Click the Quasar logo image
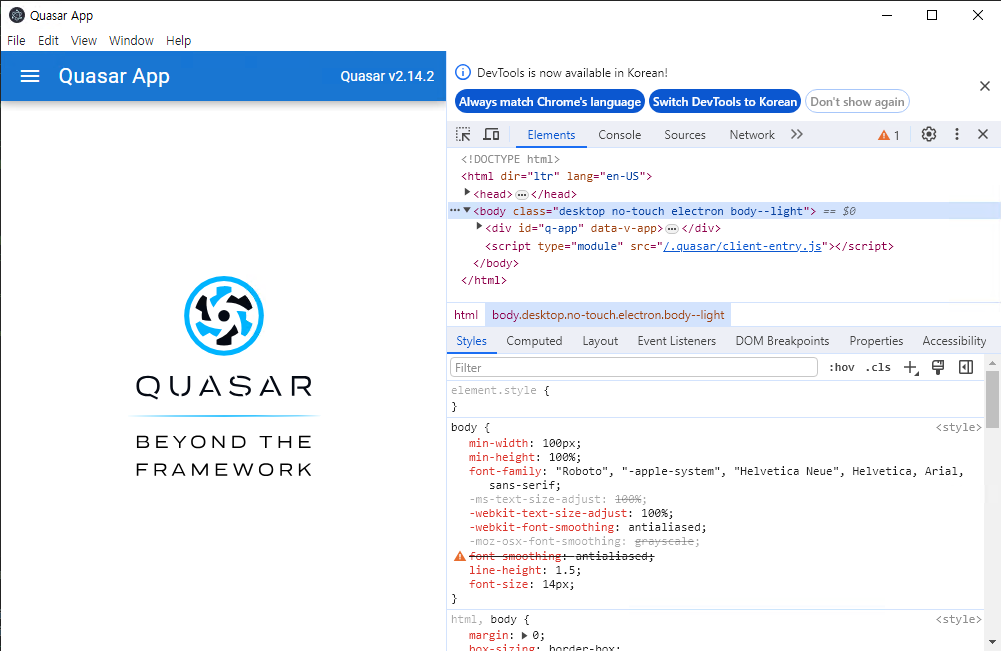The height and width of the screenshot is (651, 1001). pyautogui.click(x=223, y=315)
